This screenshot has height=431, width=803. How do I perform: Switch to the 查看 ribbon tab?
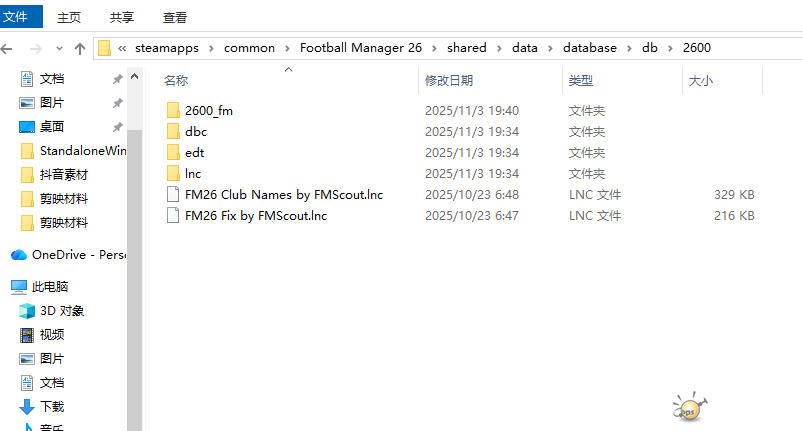click(175, 17)
